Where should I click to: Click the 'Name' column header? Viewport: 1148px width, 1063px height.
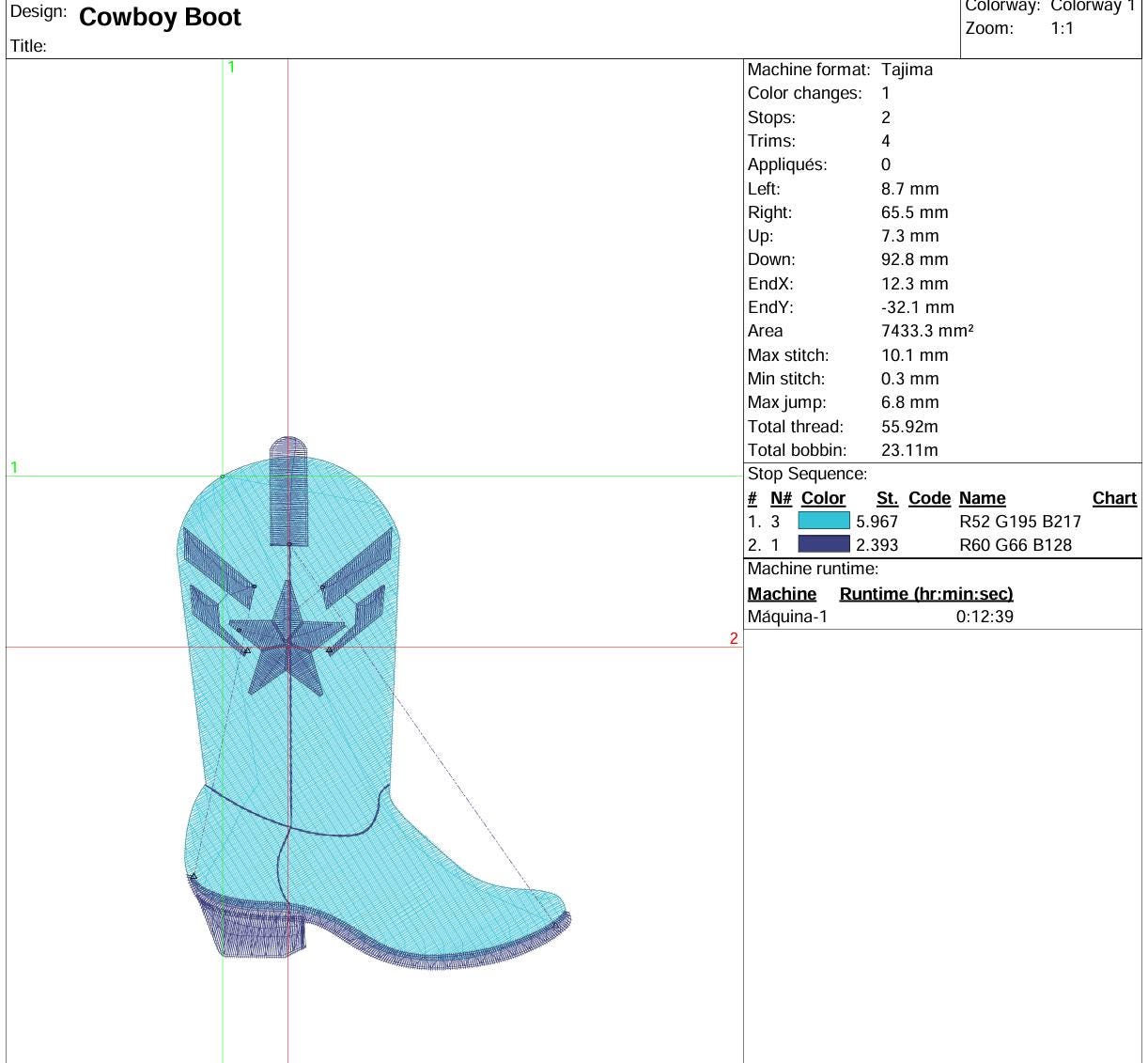983,498
